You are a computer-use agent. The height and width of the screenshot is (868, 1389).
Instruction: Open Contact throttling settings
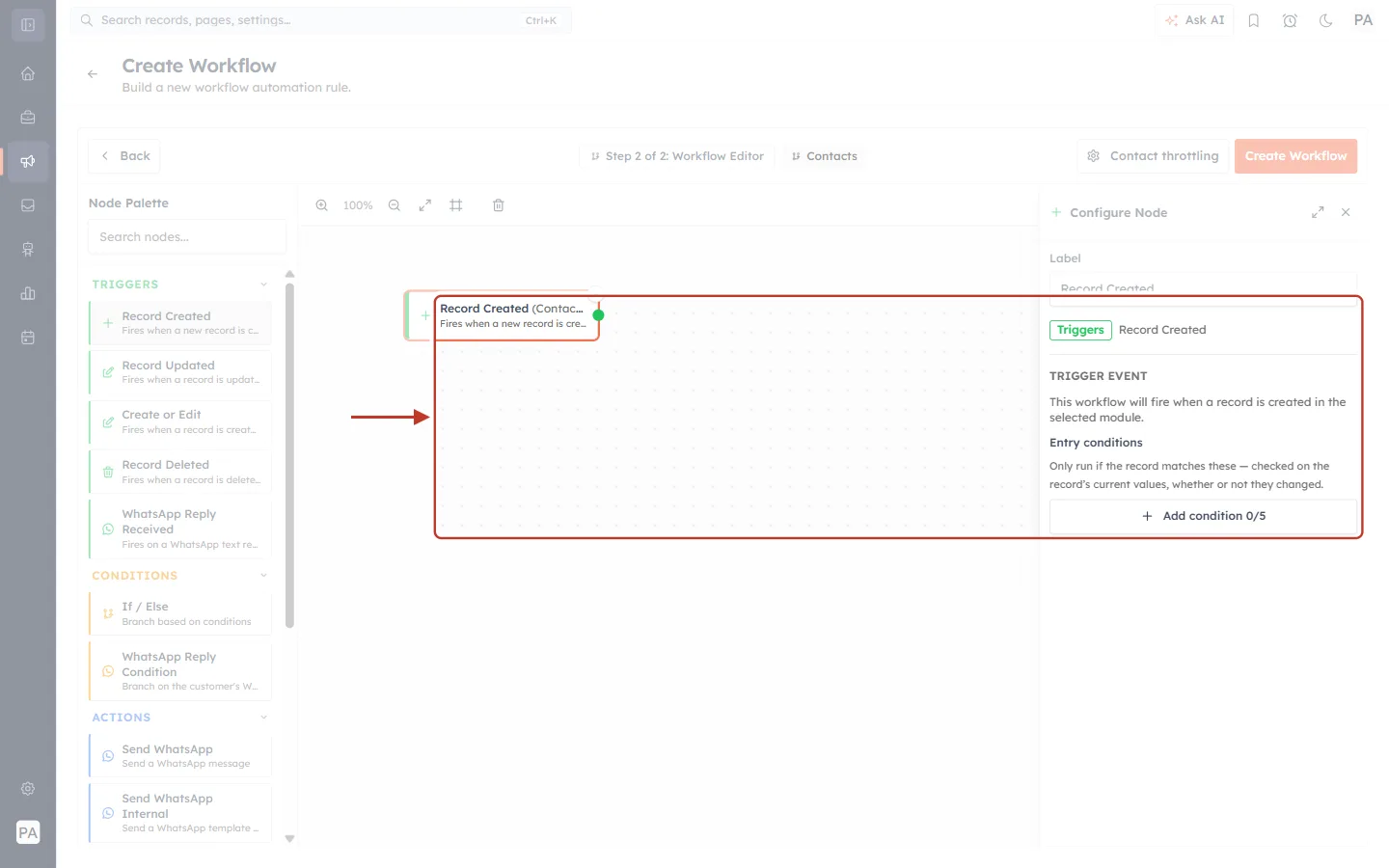pyautogui.click(x=1153, y=156)
